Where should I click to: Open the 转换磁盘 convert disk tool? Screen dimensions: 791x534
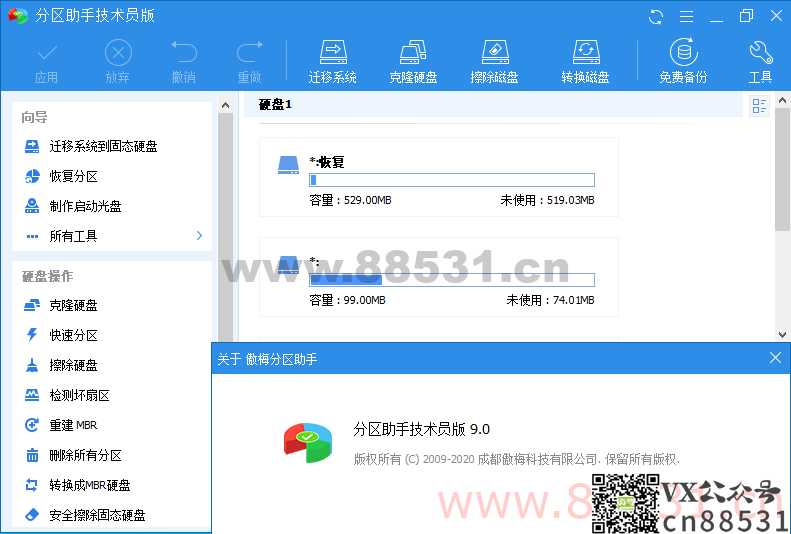point(585,62)
